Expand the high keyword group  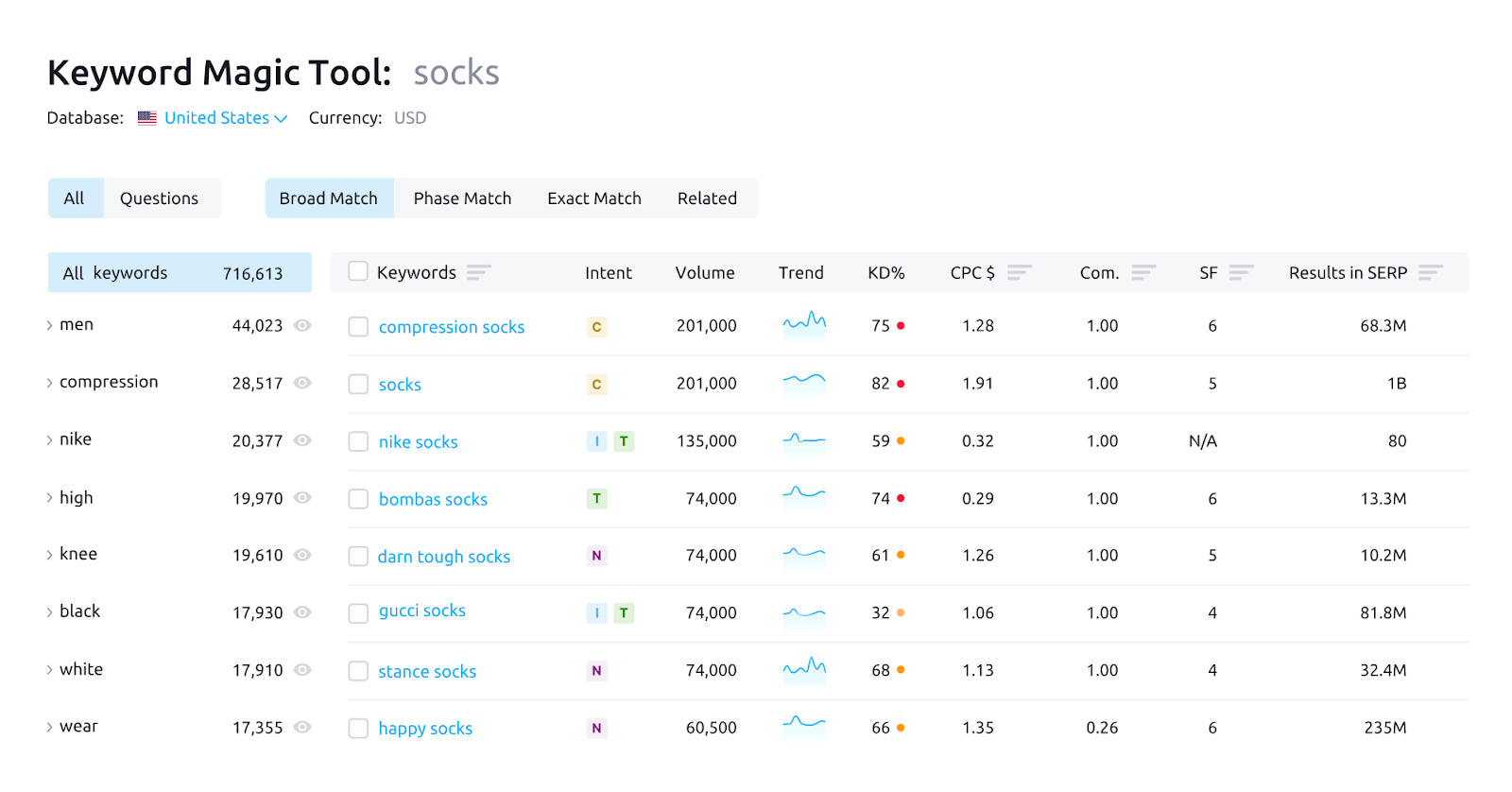[49, 498]
